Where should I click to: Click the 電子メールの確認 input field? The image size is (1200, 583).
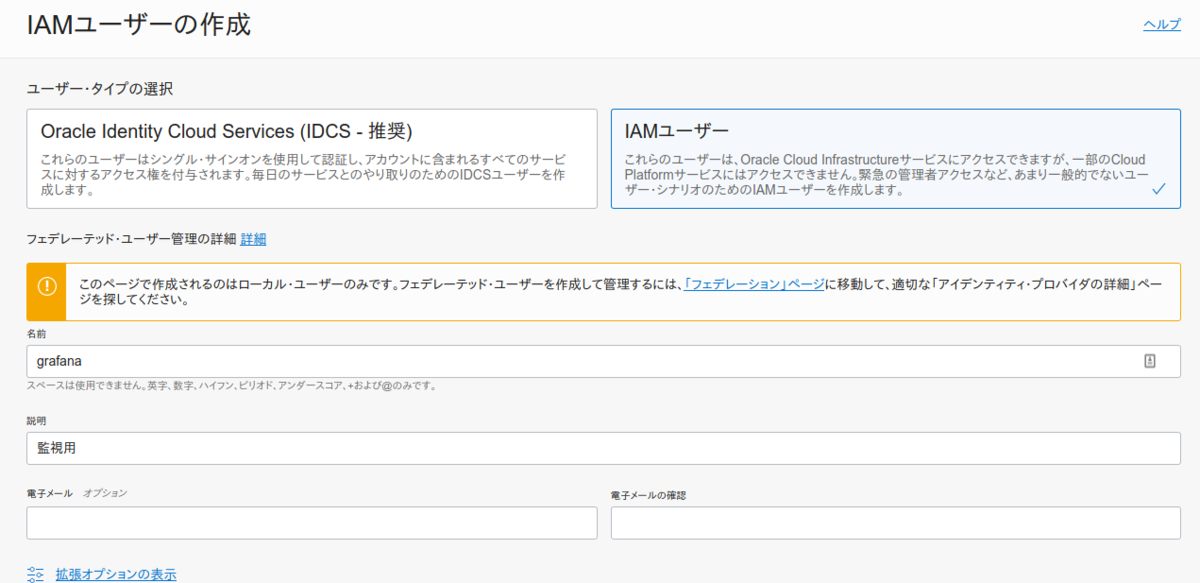(x=895, y=522)
